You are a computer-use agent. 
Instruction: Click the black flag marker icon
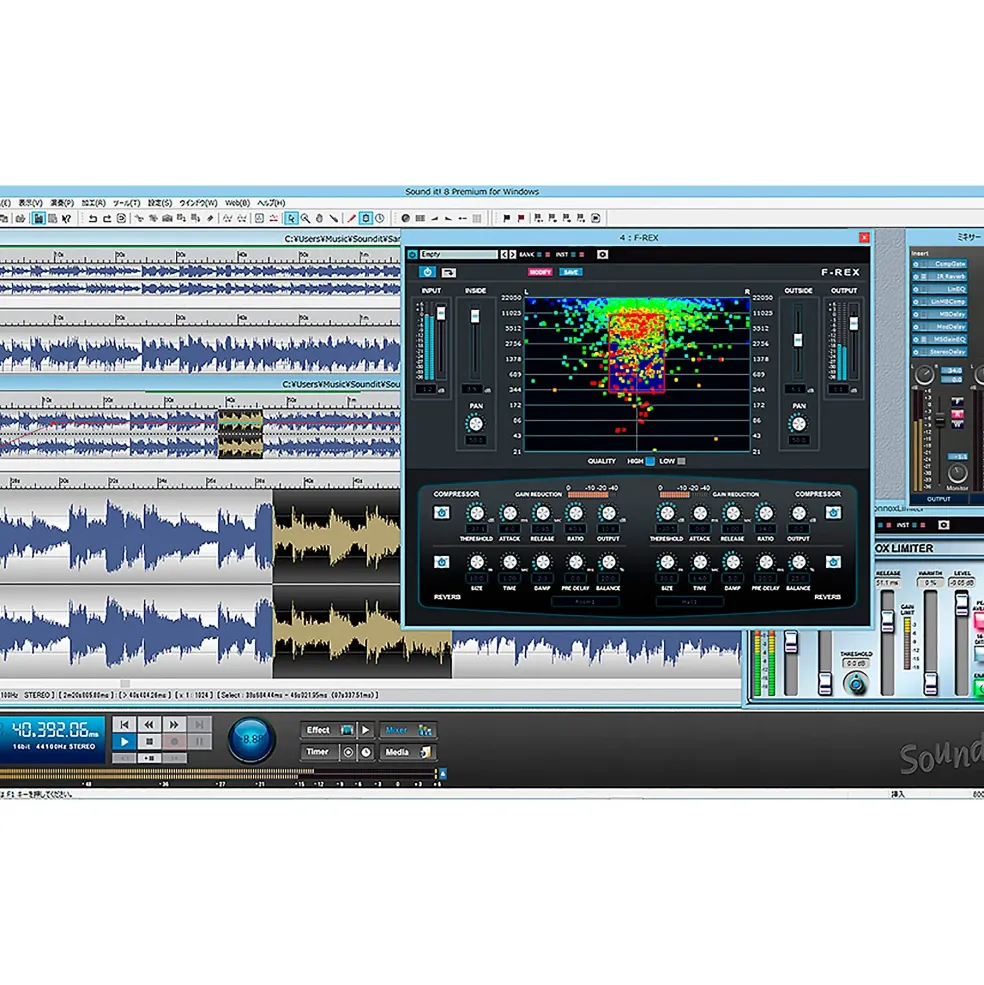pyautogui.click(x=506, y=219)
